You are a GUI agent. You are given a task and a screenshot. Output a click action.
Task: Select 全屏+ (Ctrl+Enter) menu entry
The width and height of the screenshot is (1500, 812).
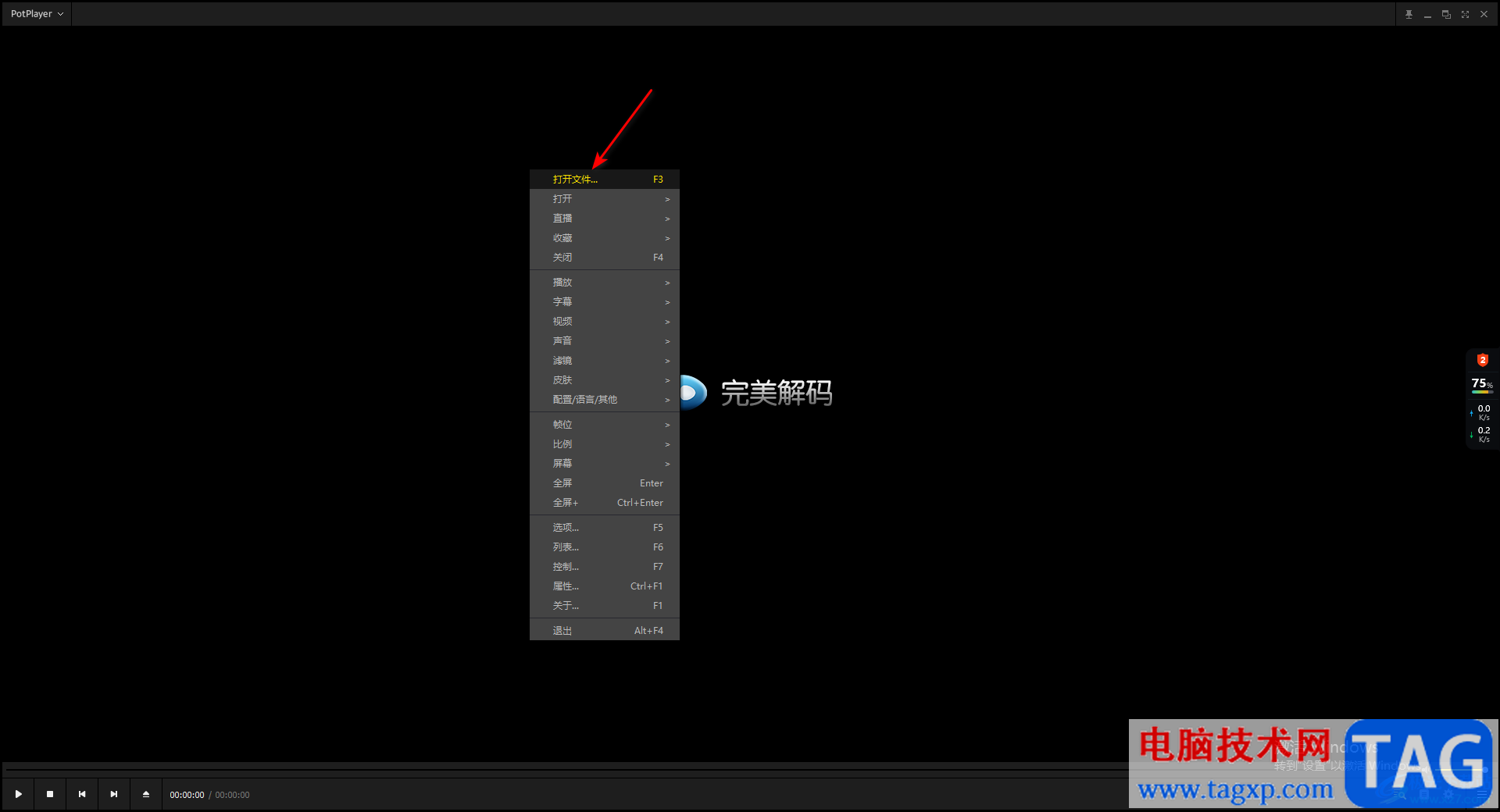(605, 503)
